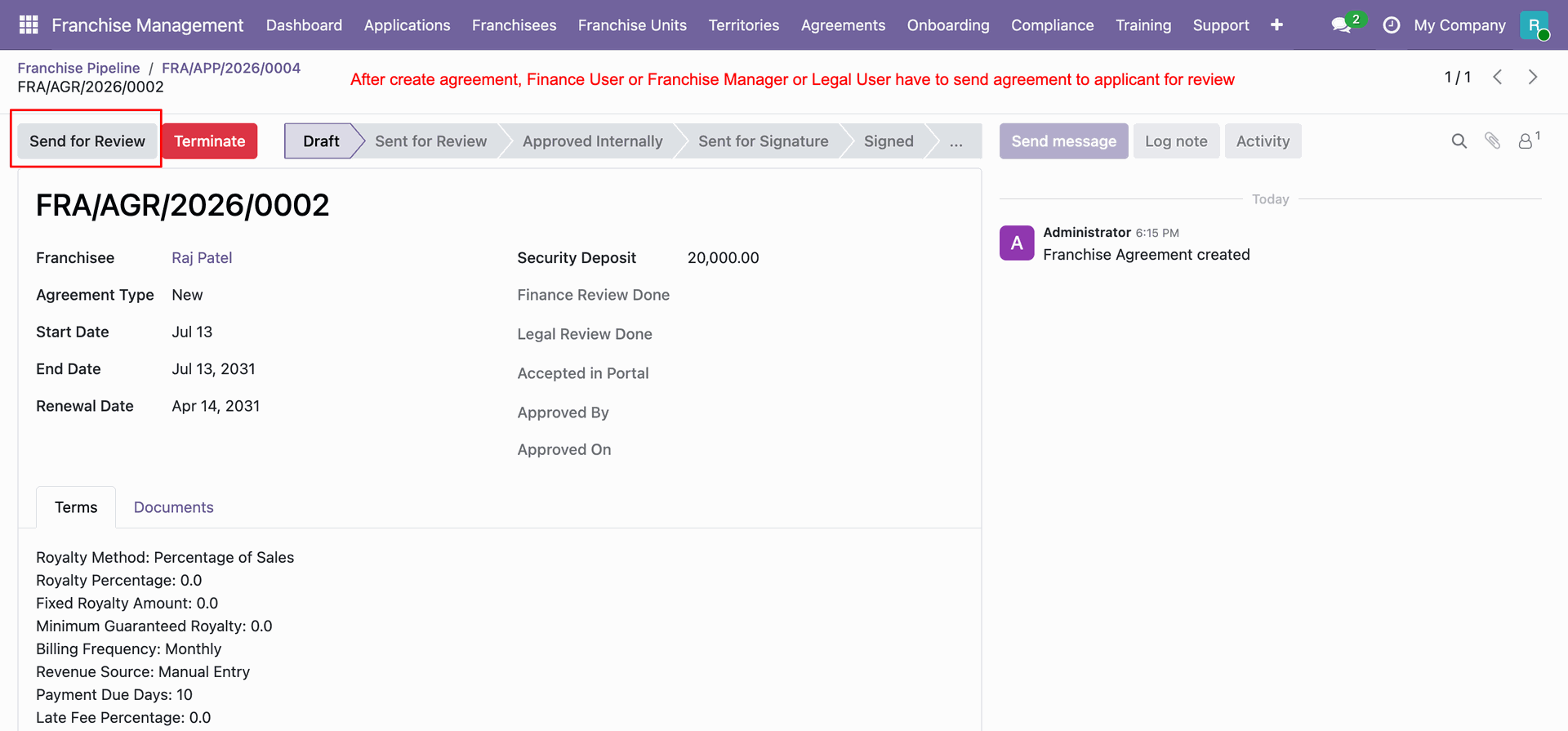Select the Sent for Review stage
The width and height of the screenshot is (1568, 731).
pyautogui.click(x=430, y=141)
